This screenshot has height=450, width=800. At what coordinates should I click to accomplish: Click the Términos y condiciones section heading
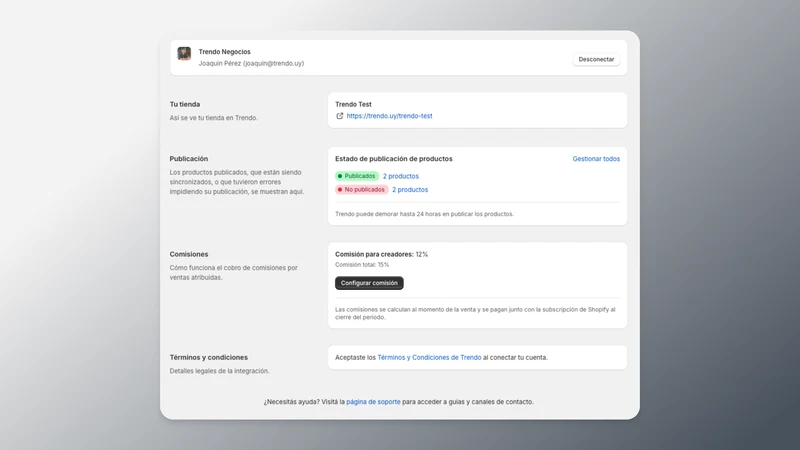pyautogui.click(x=209, y=357)
